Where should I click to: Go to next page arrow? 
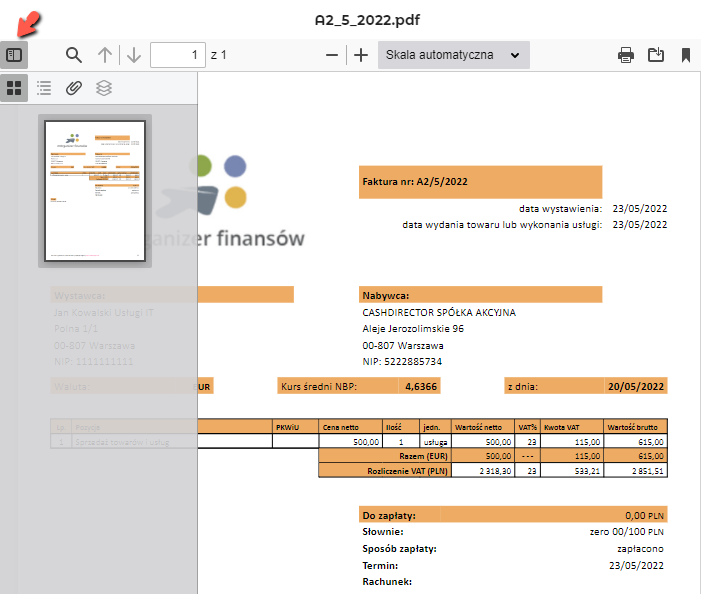coord(134,55)
